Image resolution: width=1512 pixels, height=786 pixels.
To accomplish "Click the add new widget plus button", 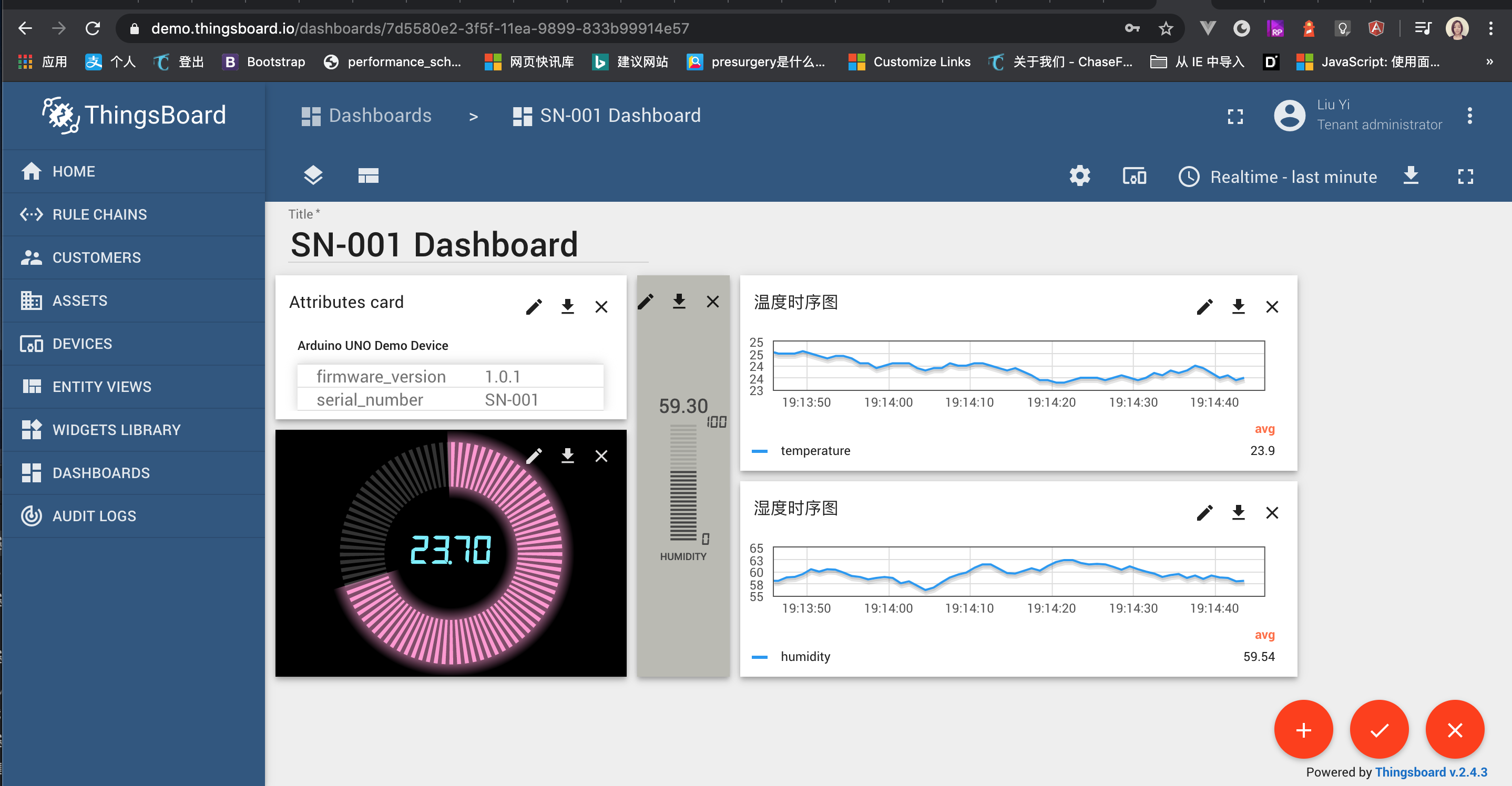I will coord(1303,729).
